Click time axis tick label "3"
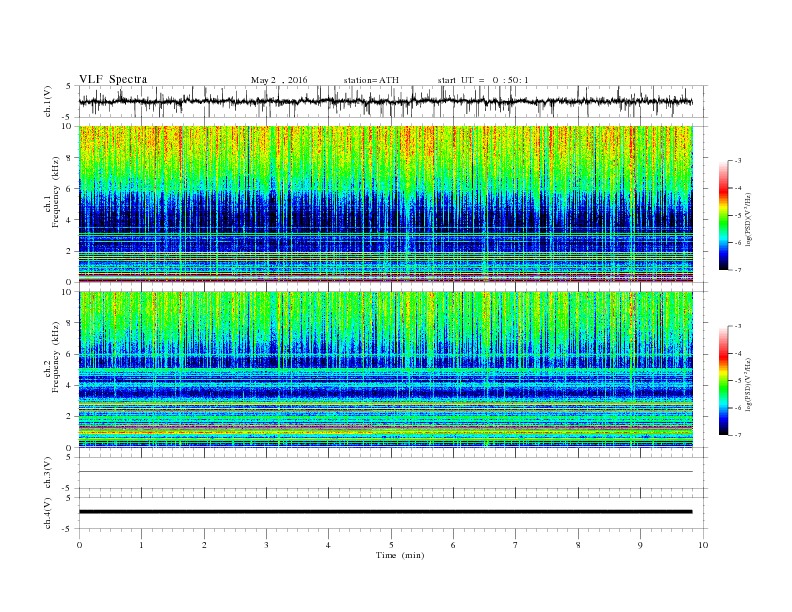 [266, 545]
